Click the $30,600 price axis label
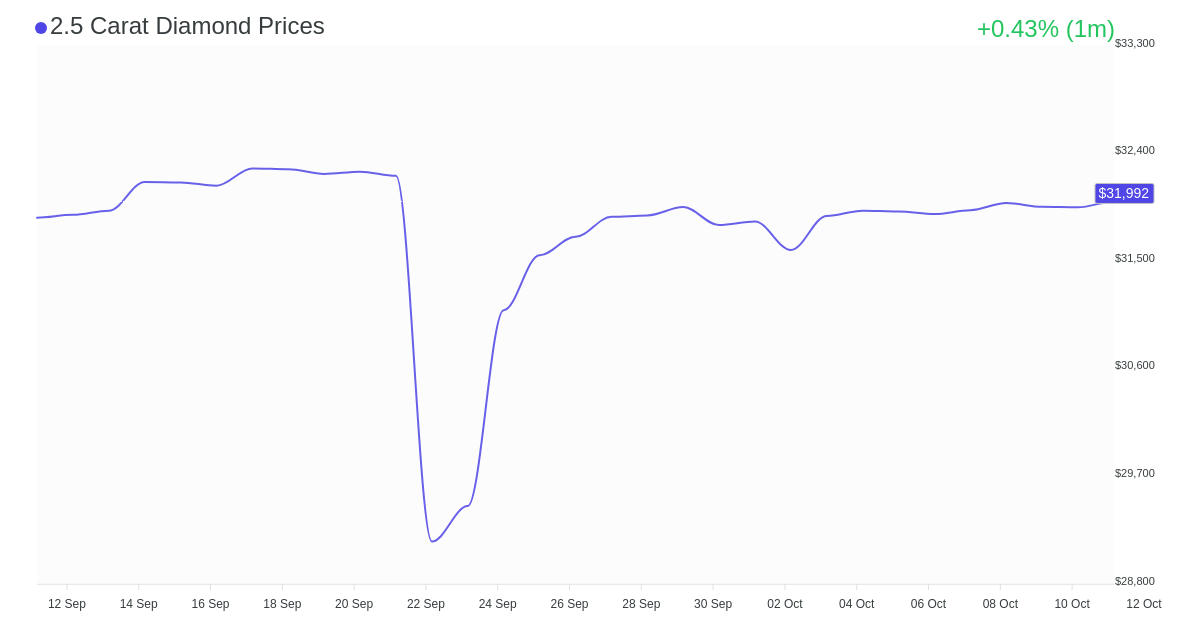Image resolution: width=1200 pixels, height=630 pixels. (1135, 365)
